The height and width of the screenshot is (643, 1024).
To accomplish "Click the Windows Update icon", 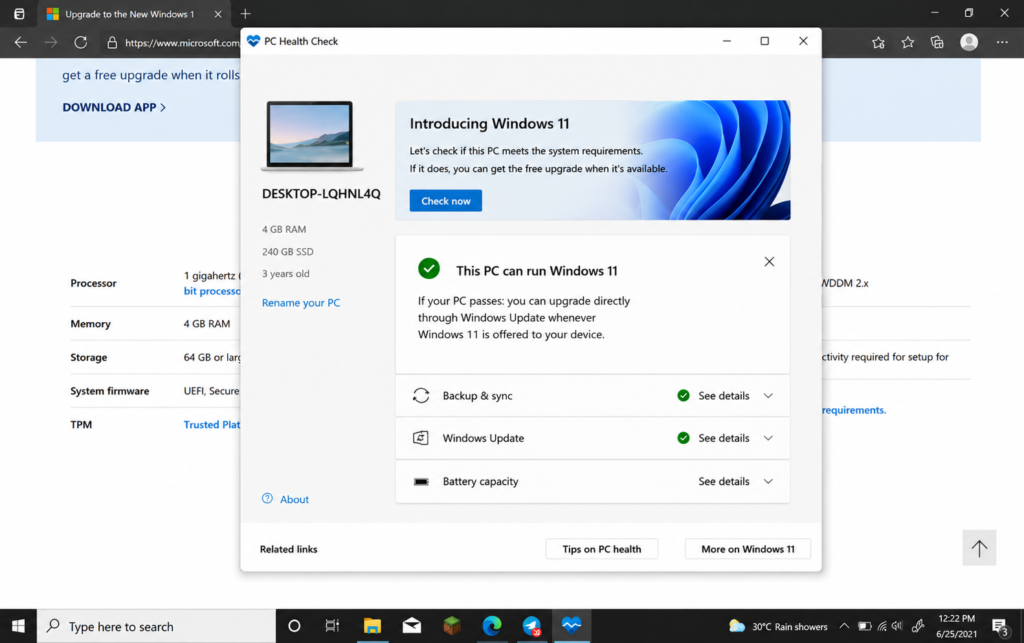I will [x=421, y=438].
